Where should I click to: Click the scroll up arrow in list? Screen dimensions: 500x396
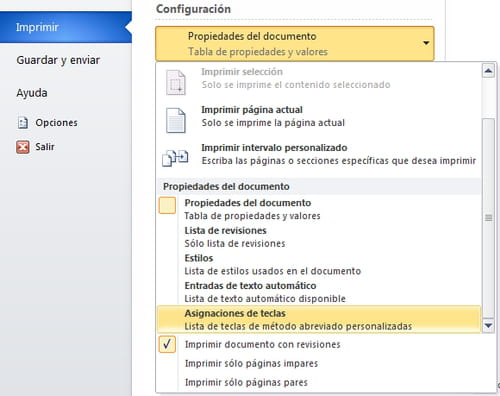pos(488,70)
